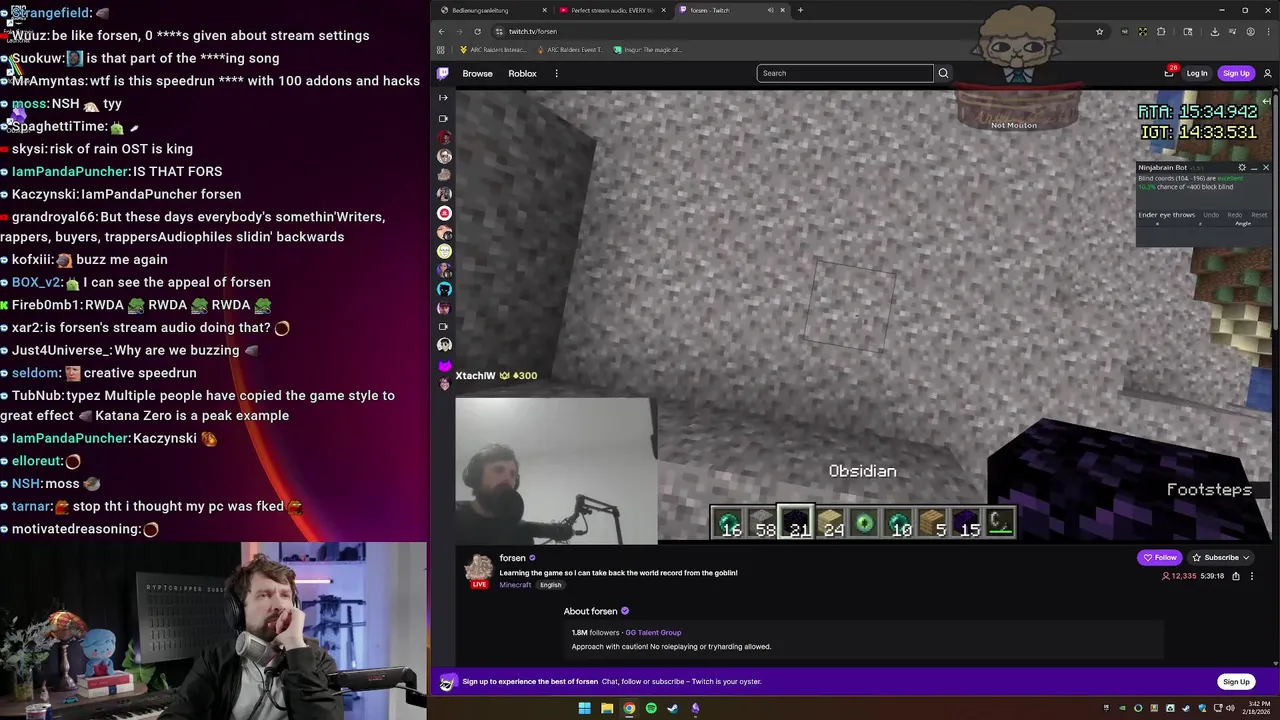The width and height of the screenshot is (1280, 720).
Task: Share the stream via share icon
Action: tap(1236, 576)
